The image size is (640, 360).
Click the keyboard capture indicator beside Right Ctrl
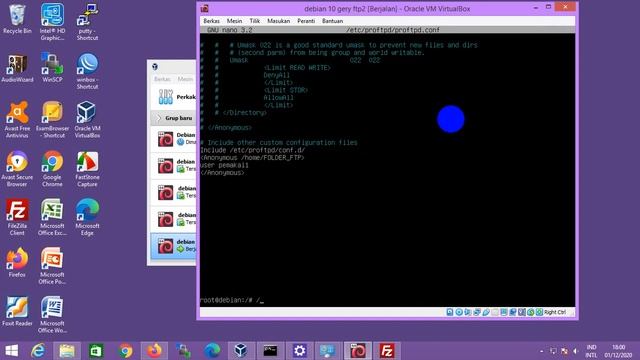[539, 312]
